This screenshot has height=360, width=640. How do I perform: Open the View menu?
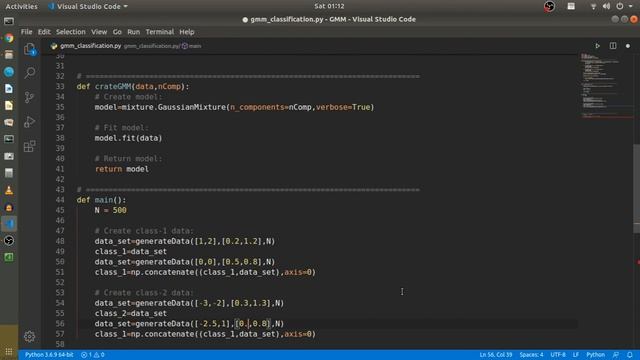[99, 32]
